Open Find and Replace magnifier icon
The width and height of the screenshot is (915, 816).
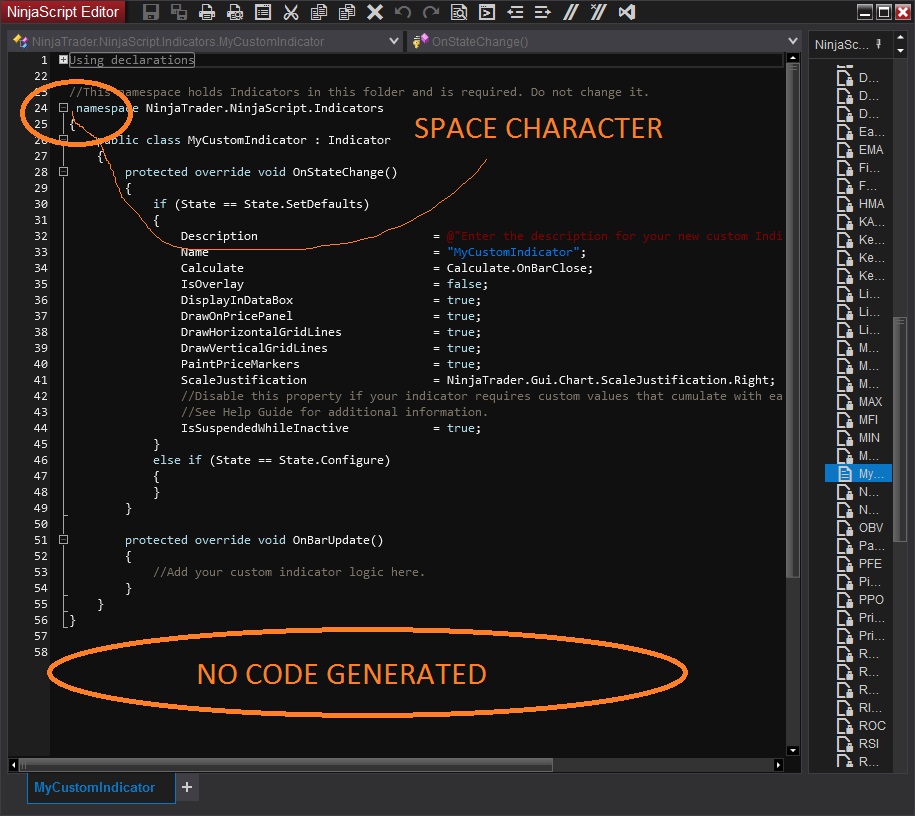[458, 12]
